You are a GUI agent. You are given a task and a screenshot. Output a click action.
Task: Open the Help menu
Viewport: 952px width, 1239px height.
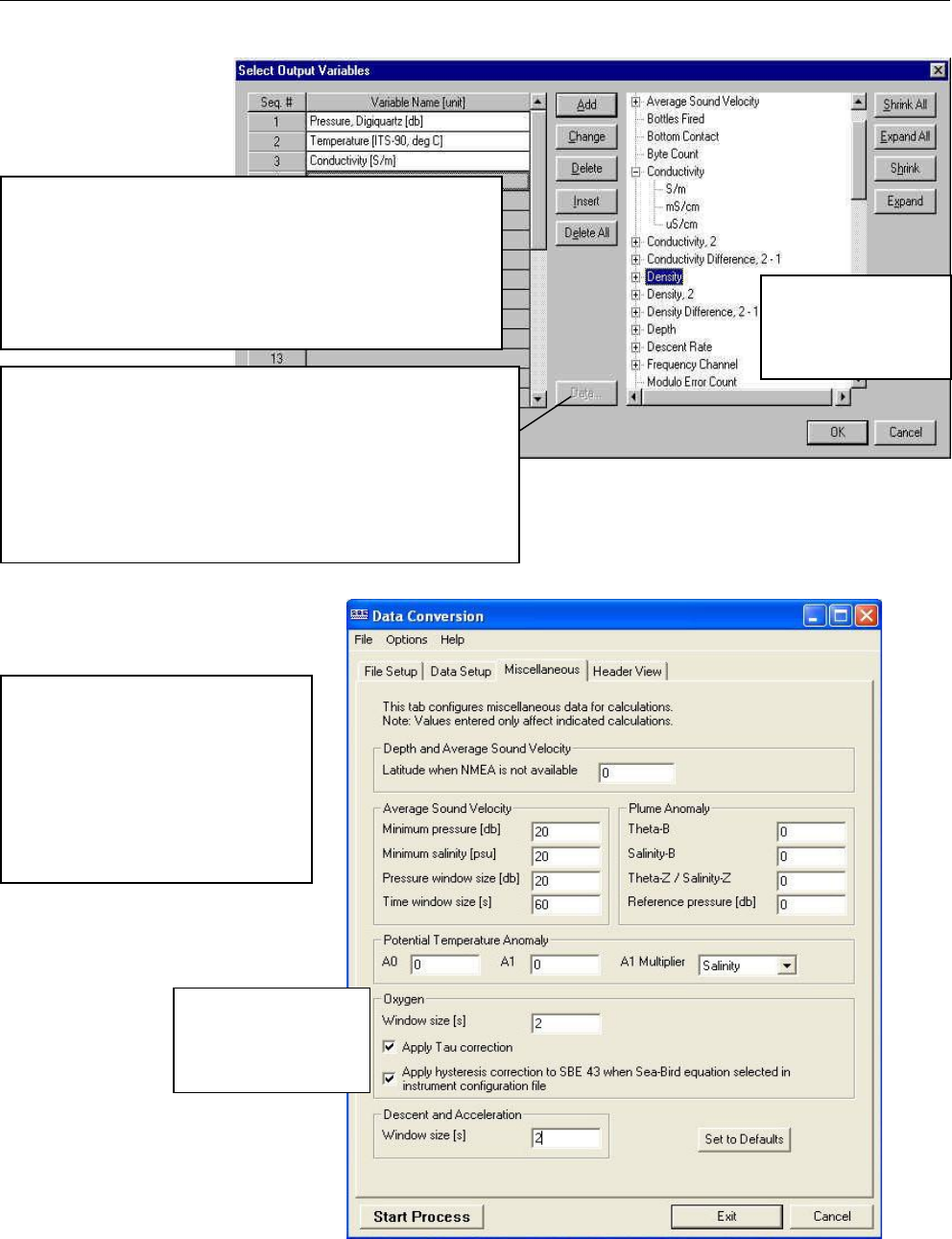click(453, 640)
